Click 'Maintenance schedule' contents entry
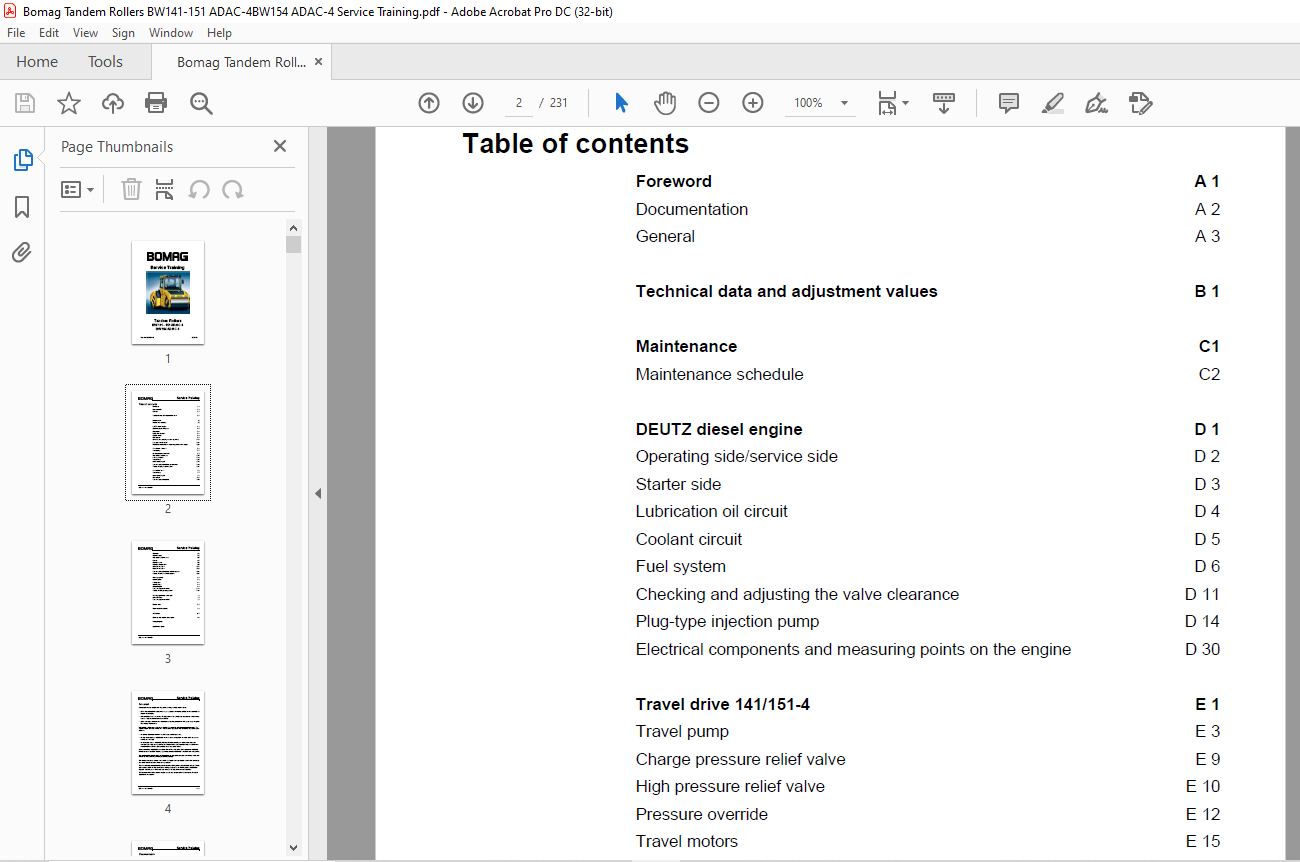The width and height of the screenshot is (1300, 862). click(x=720, y=374)
